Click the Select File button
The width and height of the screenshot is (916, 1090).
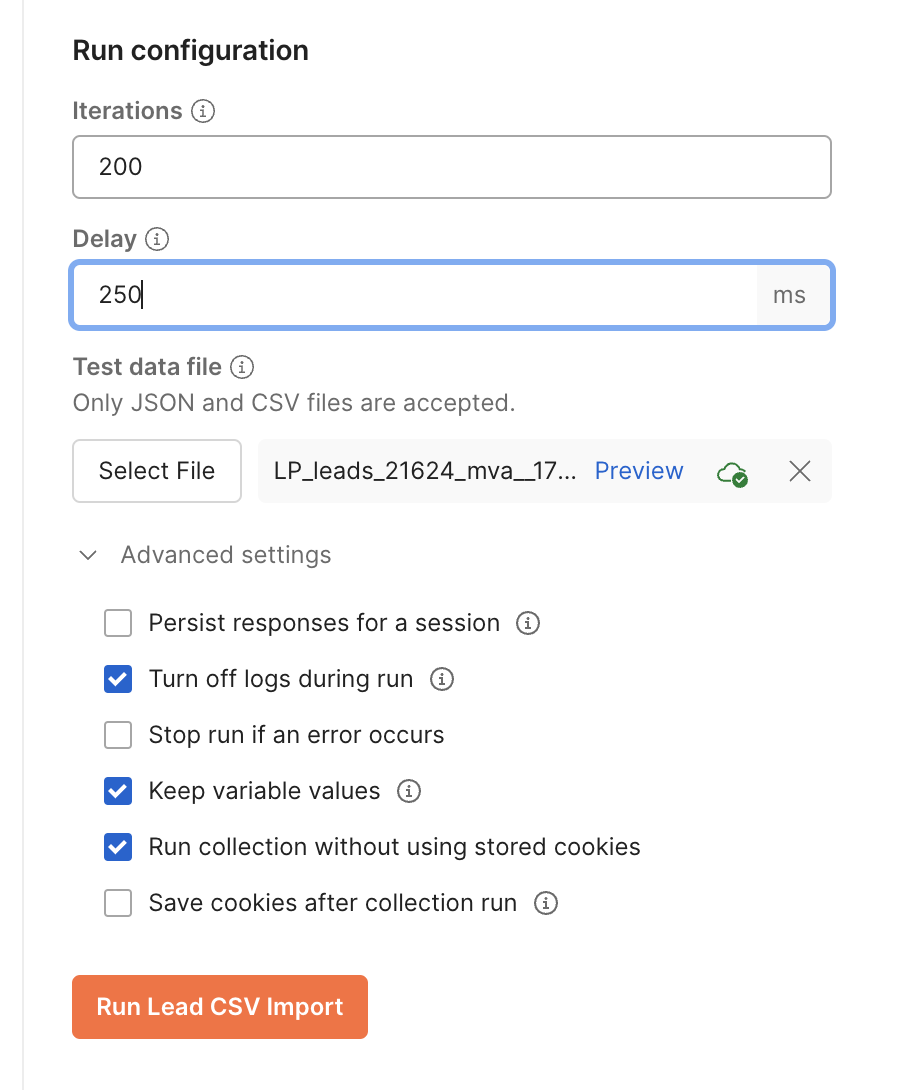[157, 471]
